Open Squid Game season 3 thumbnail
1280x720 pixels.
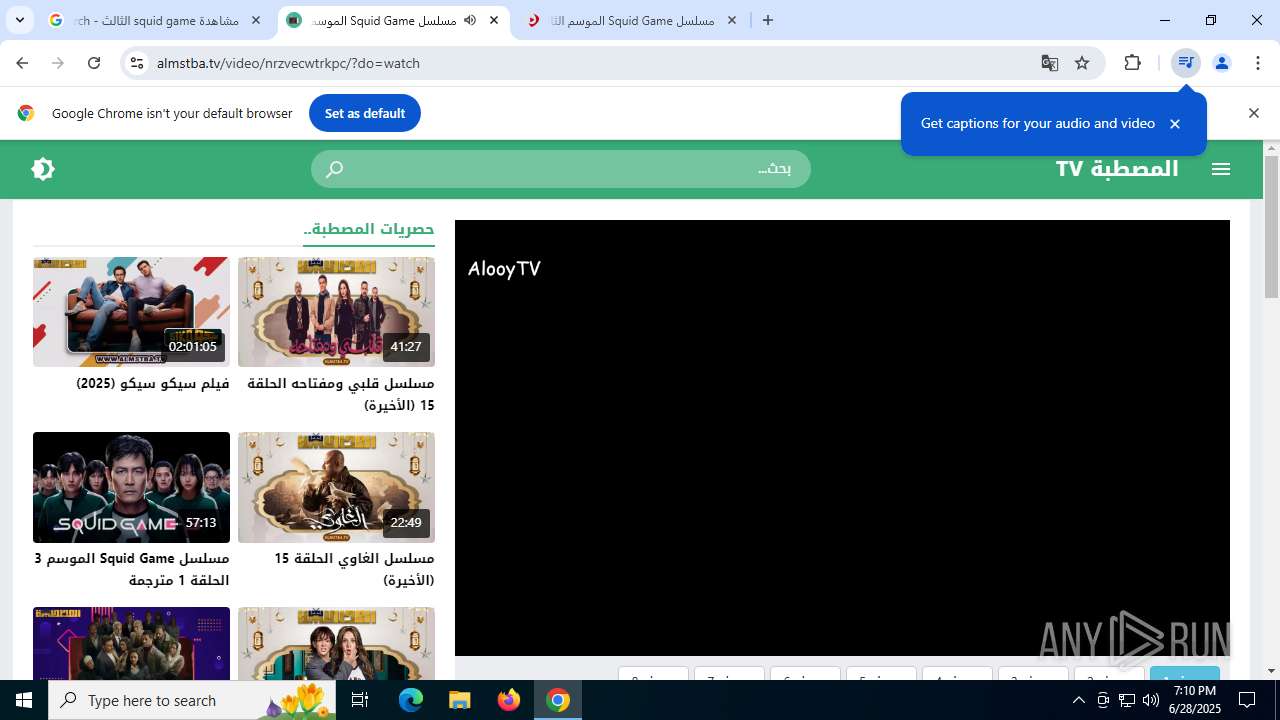point(131,487)
